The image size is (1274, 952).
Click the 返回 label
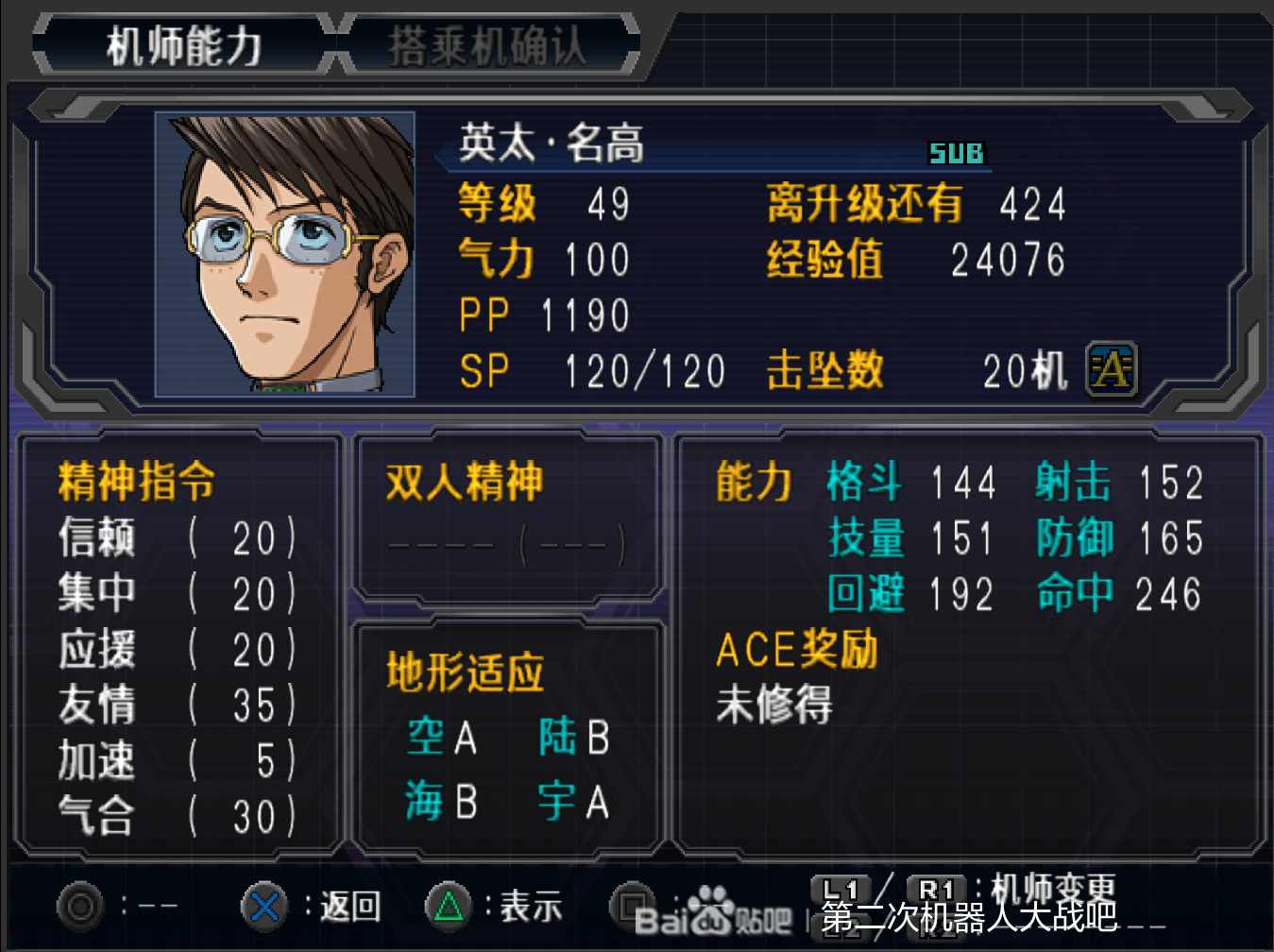click(x=350, y=907)
